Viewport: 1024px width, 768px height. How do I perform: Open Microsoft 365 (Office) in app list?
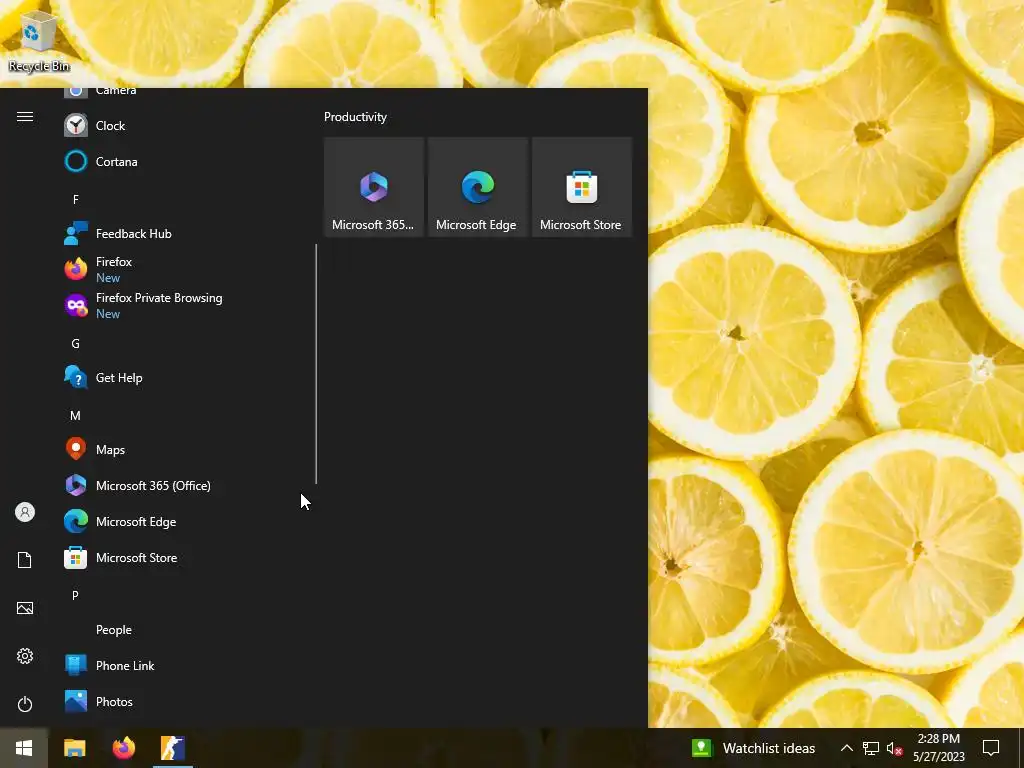pyautogui.click(x=184, y=485)
